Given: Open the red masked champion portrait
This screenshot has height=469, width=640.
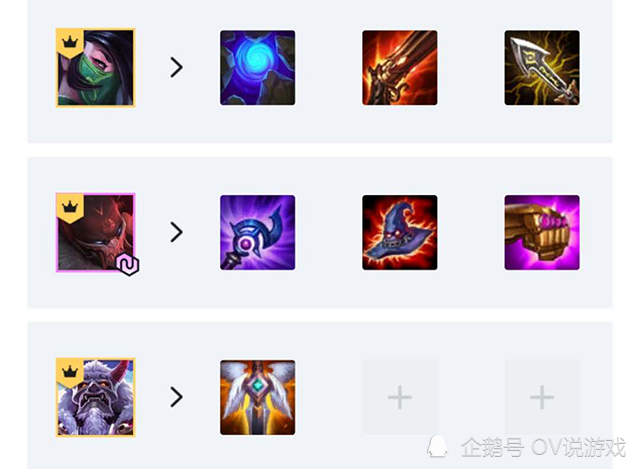Looking at the screenshot, I should 96,232.
